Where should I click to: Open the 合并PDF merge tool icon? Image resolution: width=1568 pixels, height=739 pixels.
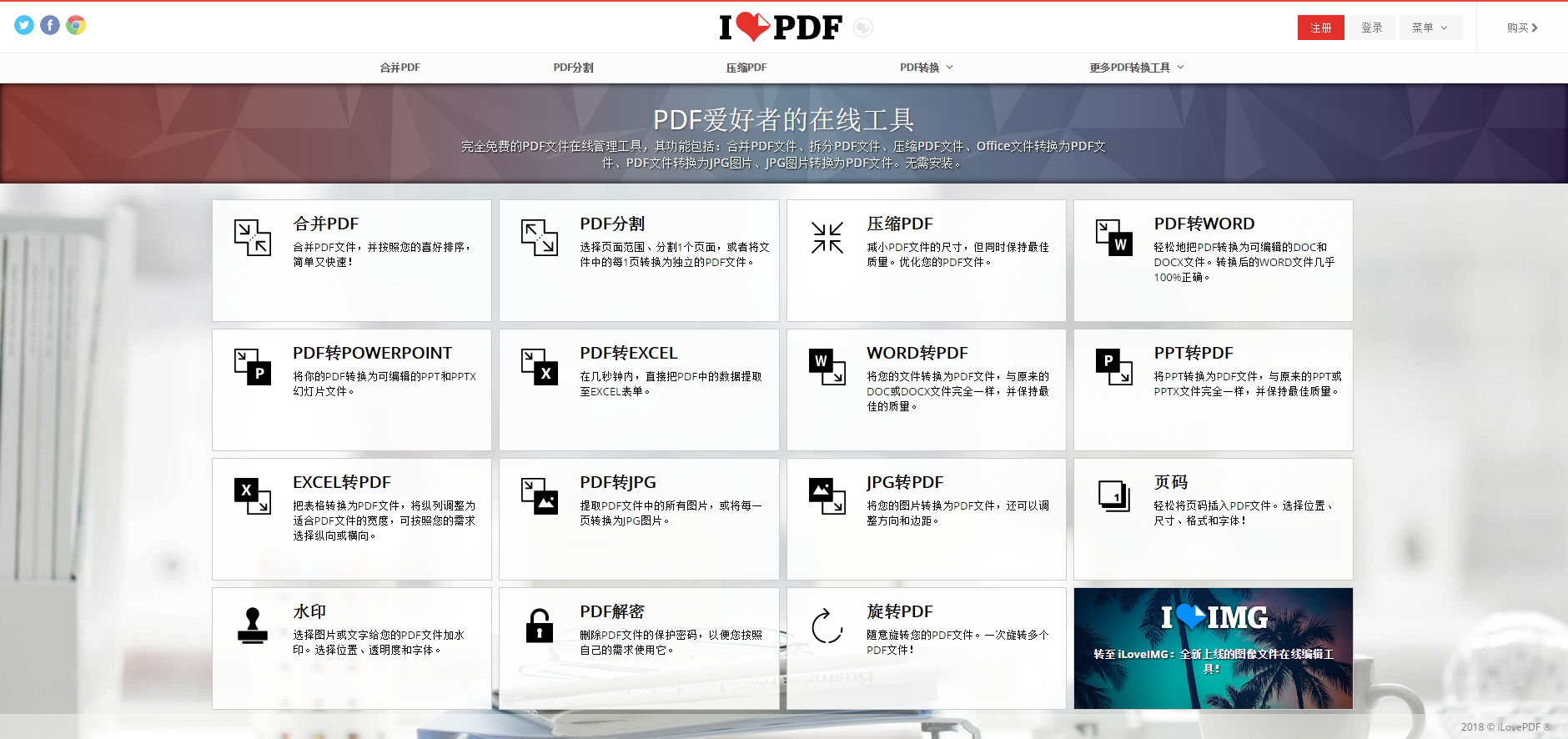pyautogui.click(x=252, y=238)
